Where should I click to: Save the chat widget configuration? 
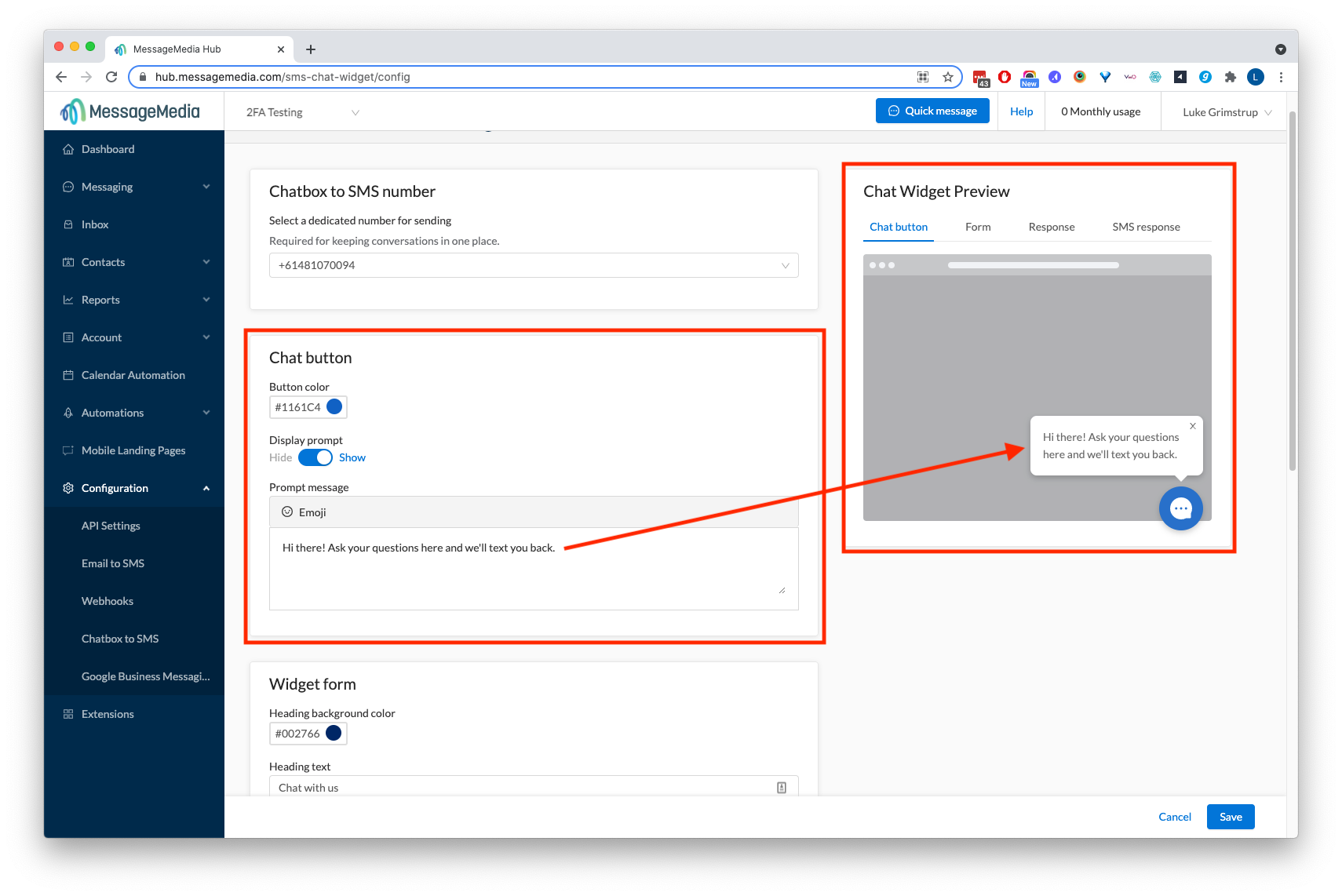(1230, 816)
